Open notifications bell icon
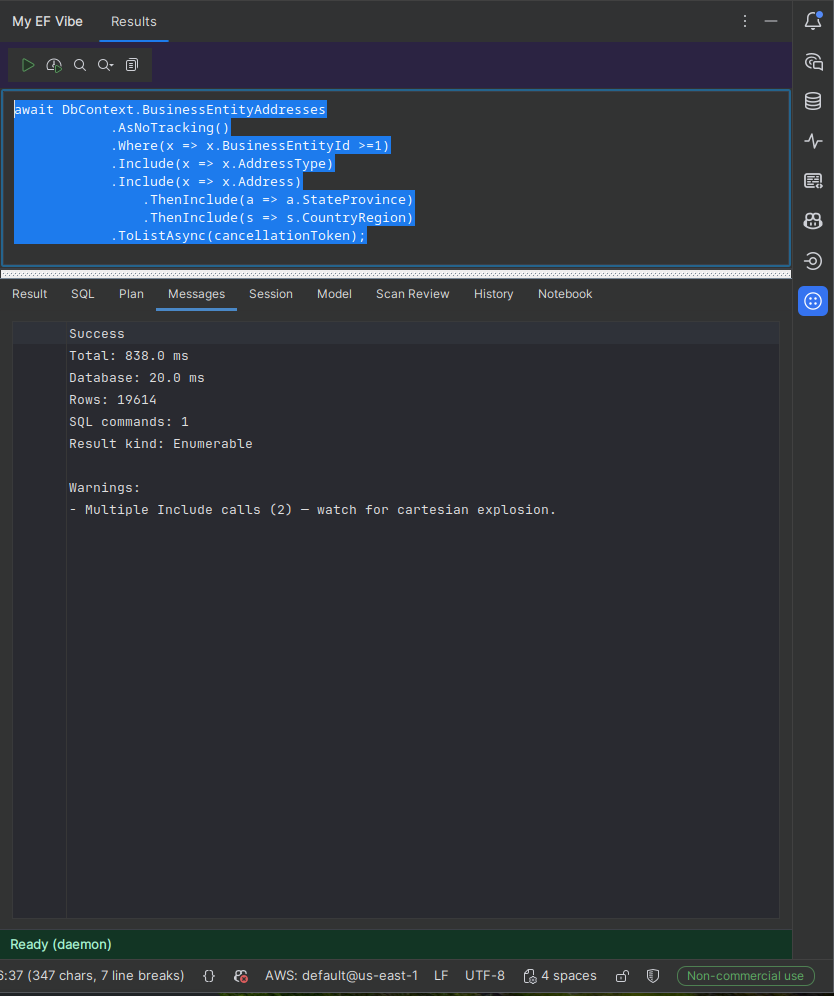834x996 pixels. pyautogui.click(x=813, y=21)
